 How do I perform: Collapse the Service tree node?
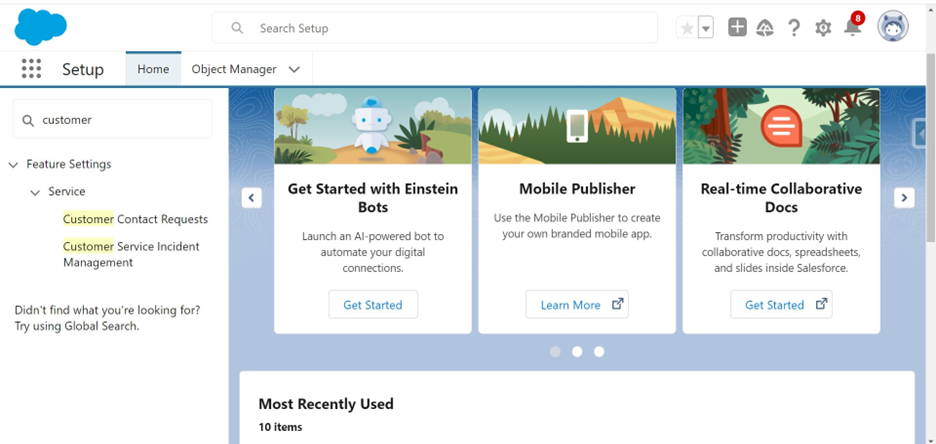(35, 192)
